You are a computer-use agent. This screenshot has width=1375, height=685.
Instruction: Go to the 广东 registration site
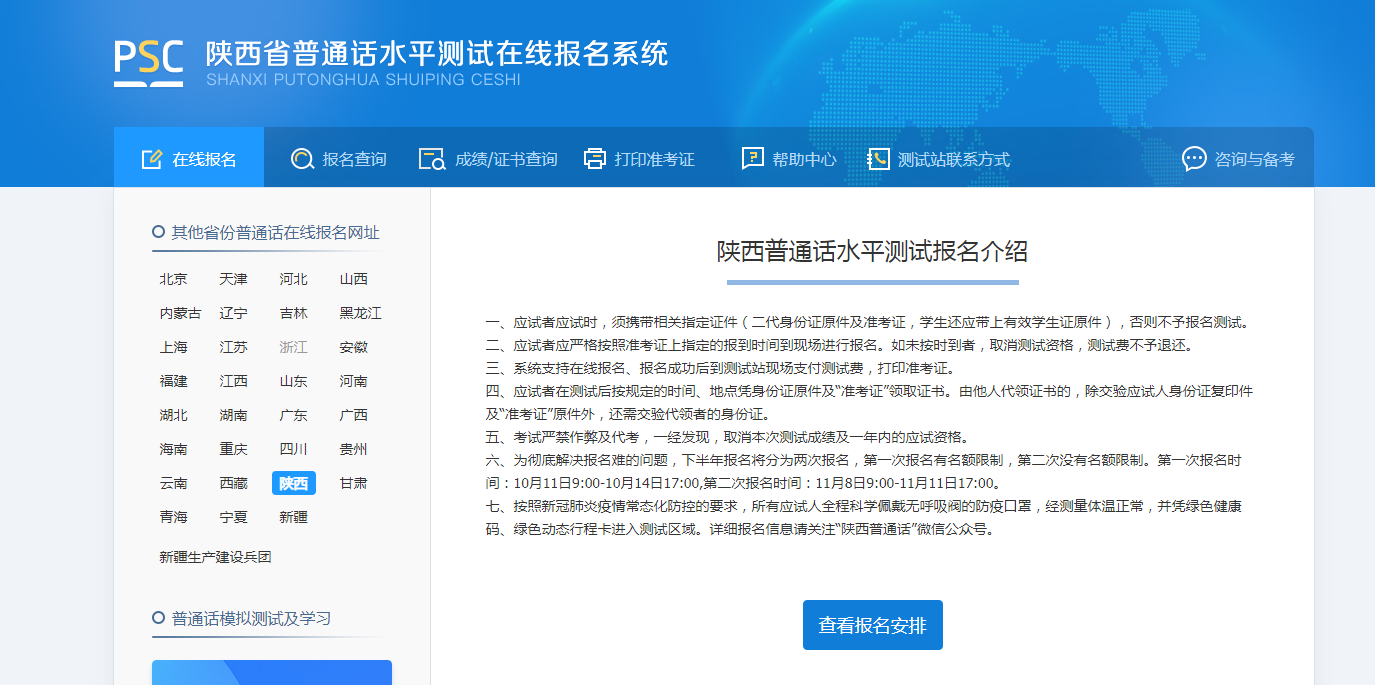(x=293, y=415)
